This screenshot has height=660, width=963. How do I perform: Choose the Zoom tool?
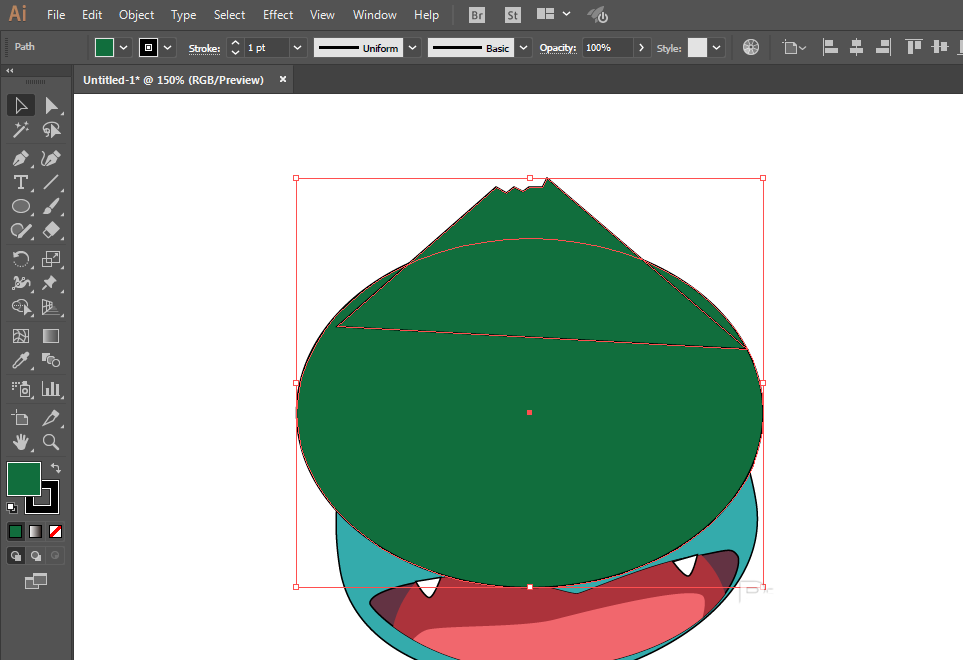51,442
